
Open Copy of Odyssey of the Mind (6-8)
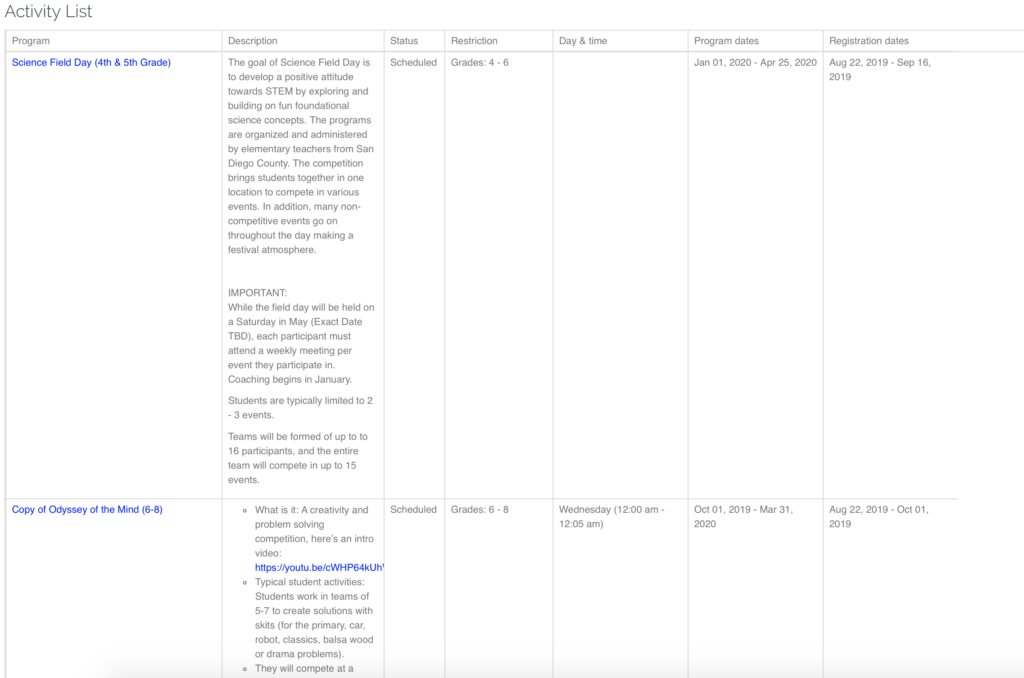[87, 509]
